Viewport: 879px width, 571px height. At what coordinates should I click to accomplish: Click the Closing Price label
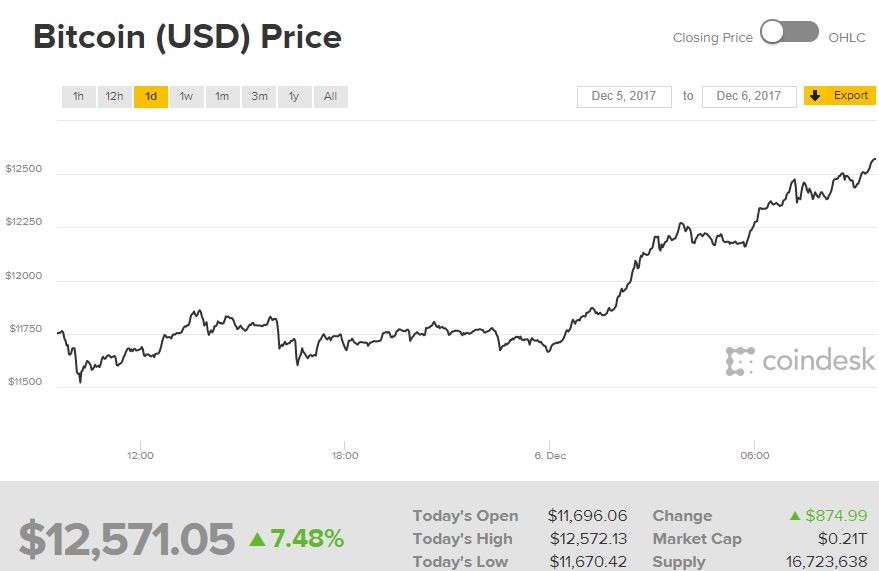click(712, 37)
